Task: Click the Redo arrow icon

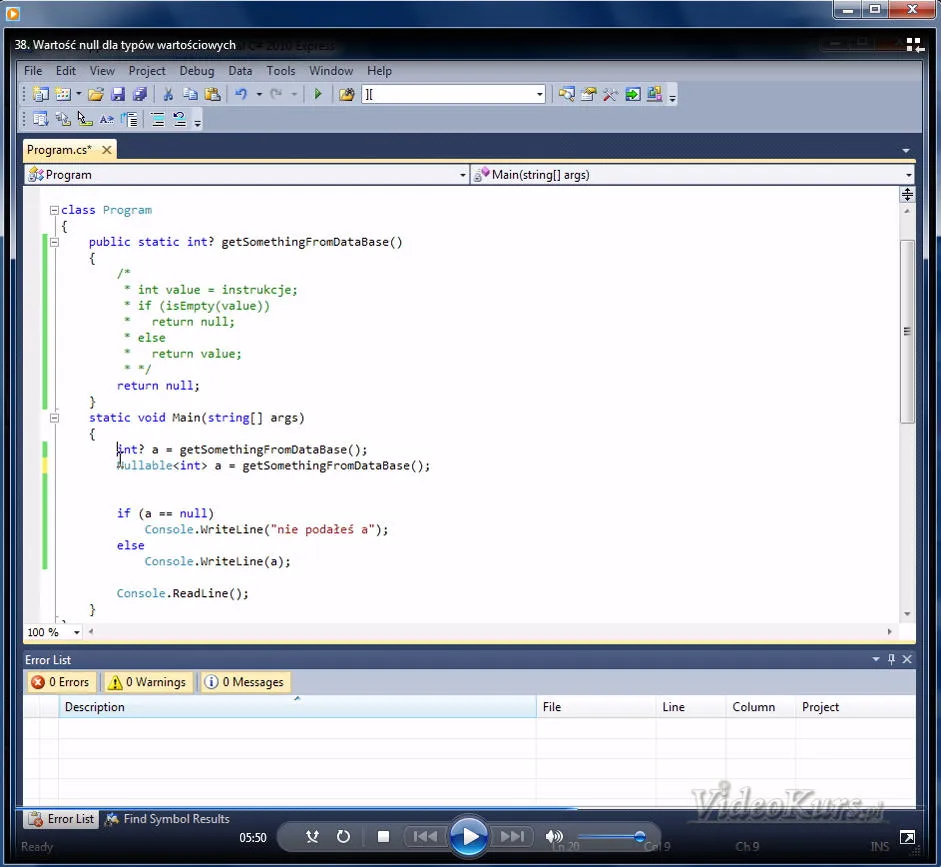Action: (276, 94)
